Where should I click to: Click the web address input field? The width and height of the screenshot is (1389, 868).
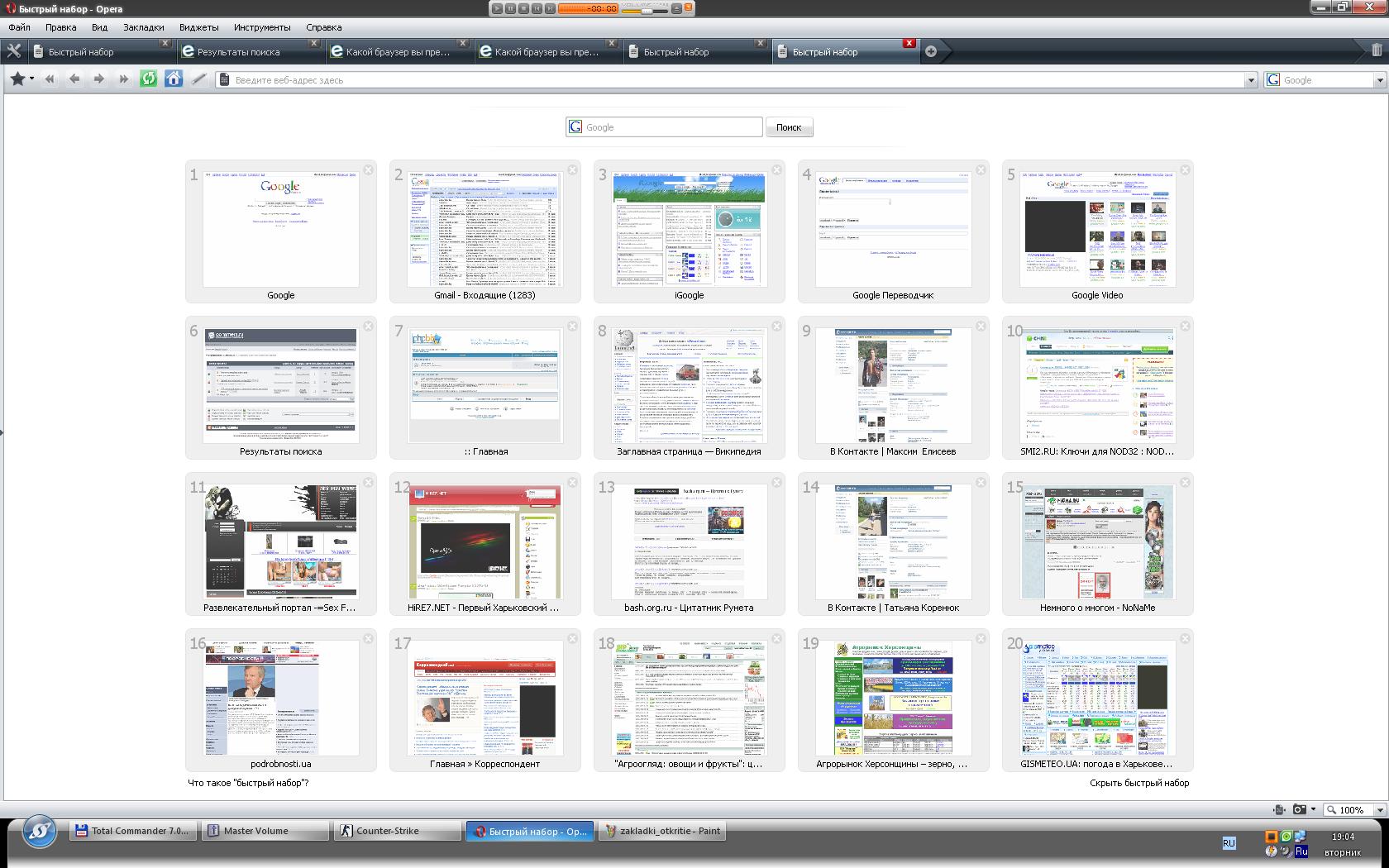pos(736,80)
